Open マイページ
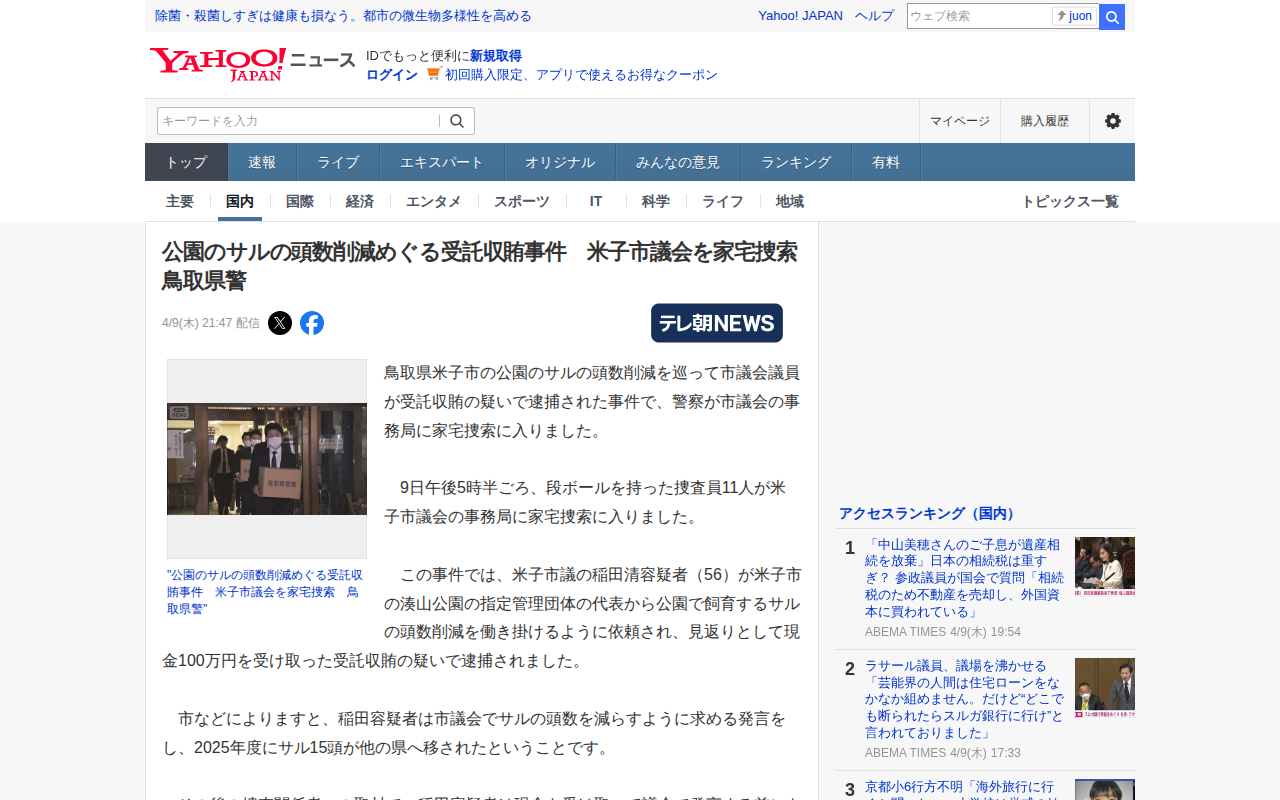The image size is (1280, 800). pyautogui.click(x=960, y=121)
